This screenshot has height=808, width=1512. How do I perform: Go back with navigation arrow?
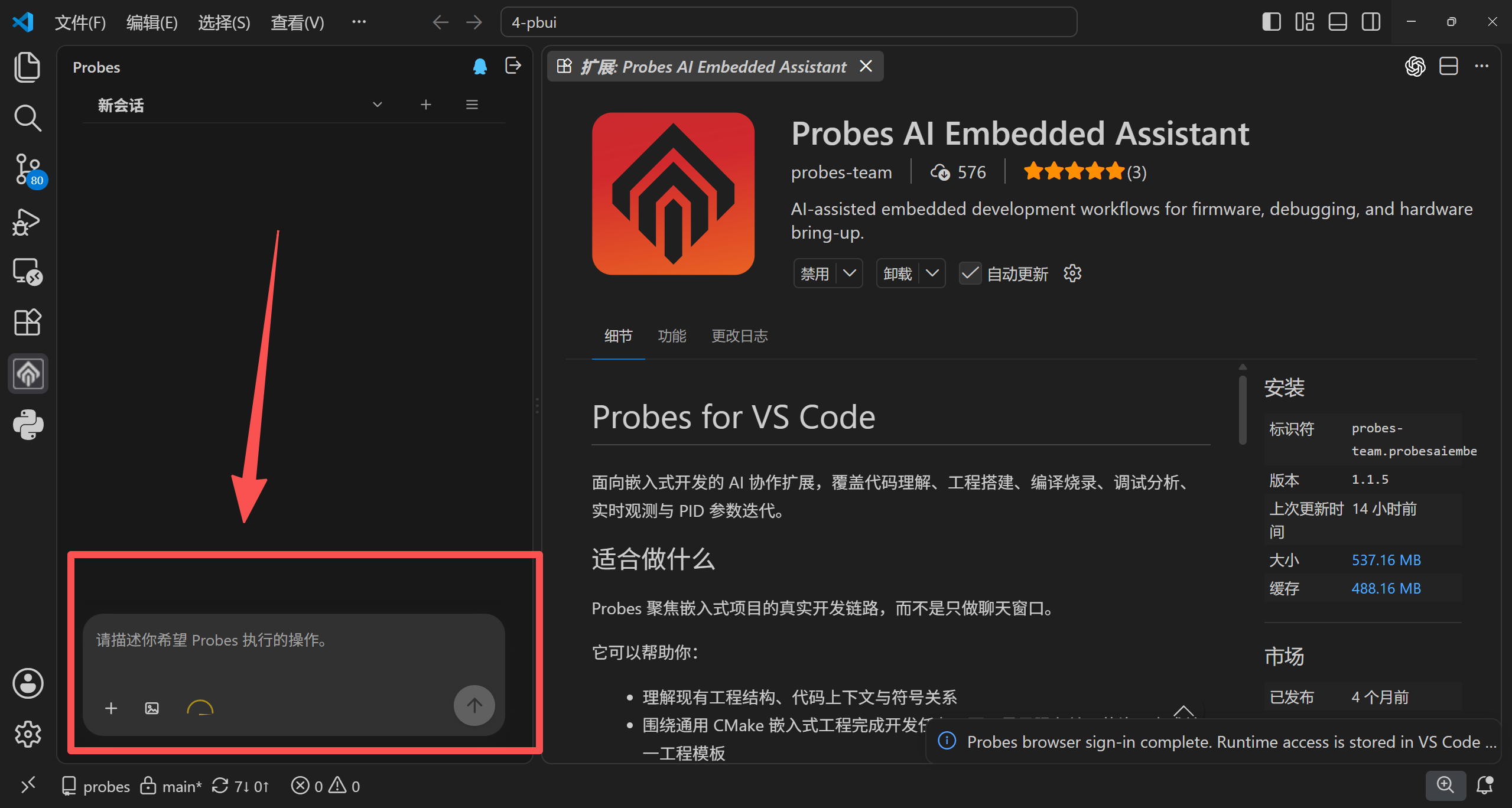coord(440,22)
